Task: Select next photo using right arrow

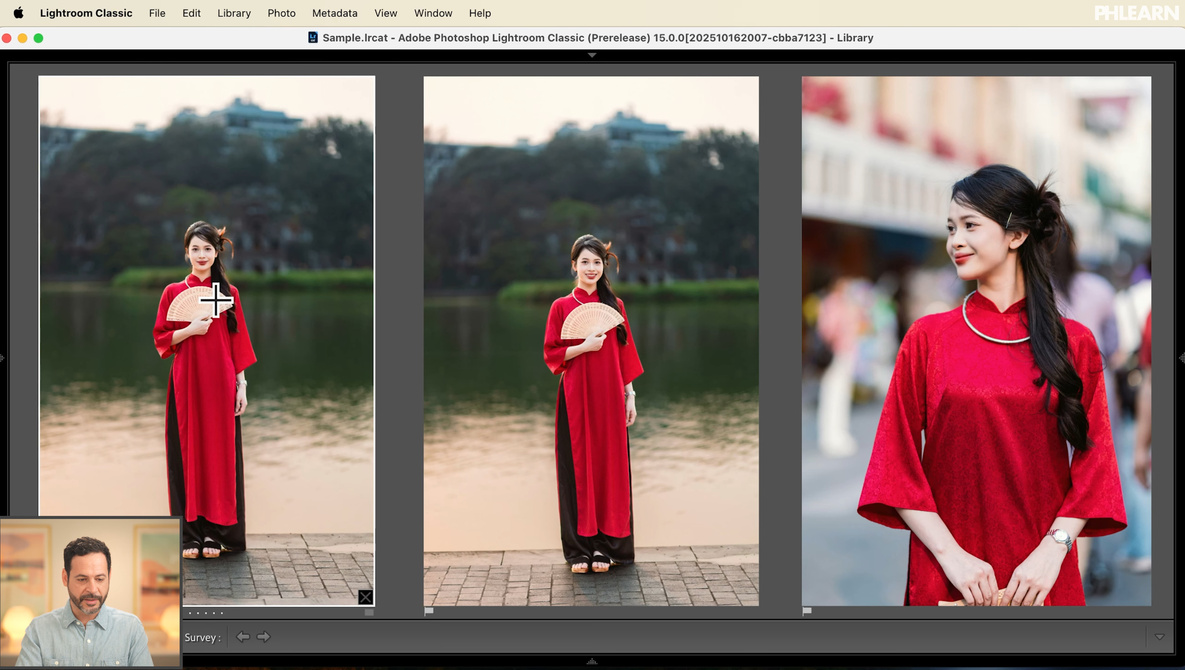Action: click(264, 637)
